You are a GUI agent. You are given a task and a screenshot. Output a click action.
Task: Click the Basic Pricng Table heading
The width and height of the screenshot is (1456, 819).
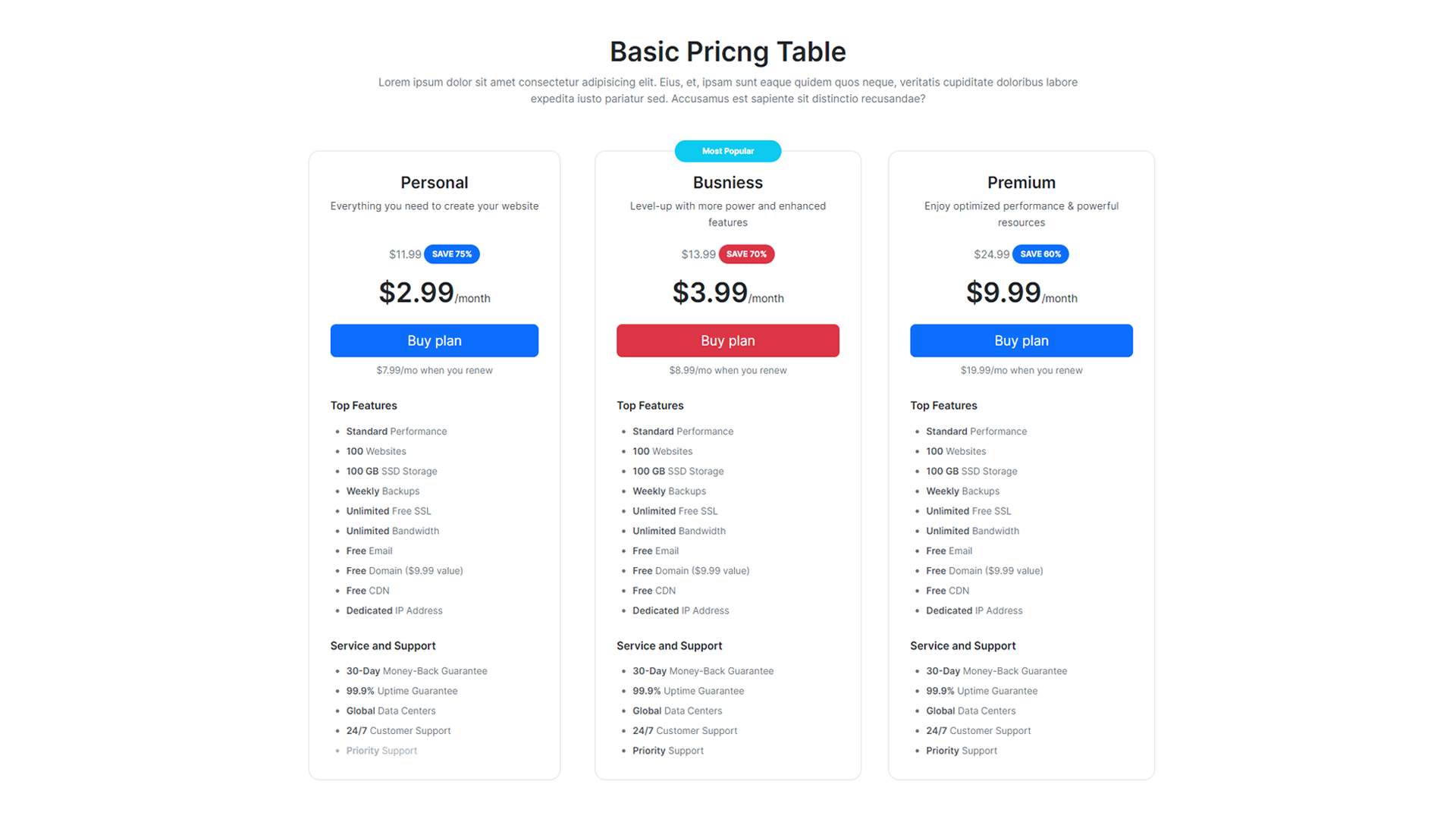click(x=727, y=52)
